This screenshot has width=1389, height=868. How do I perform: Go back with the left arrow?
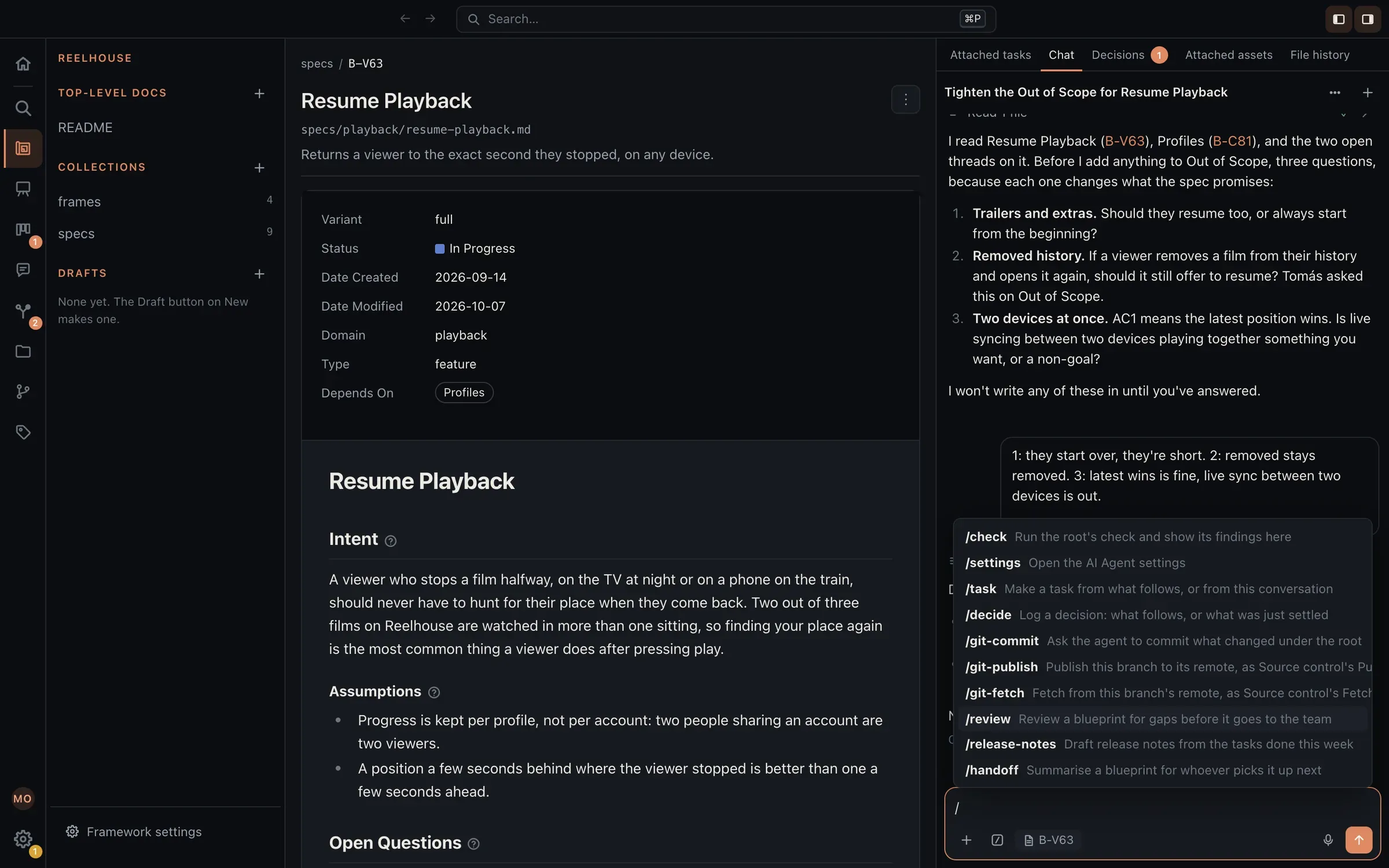405,19
